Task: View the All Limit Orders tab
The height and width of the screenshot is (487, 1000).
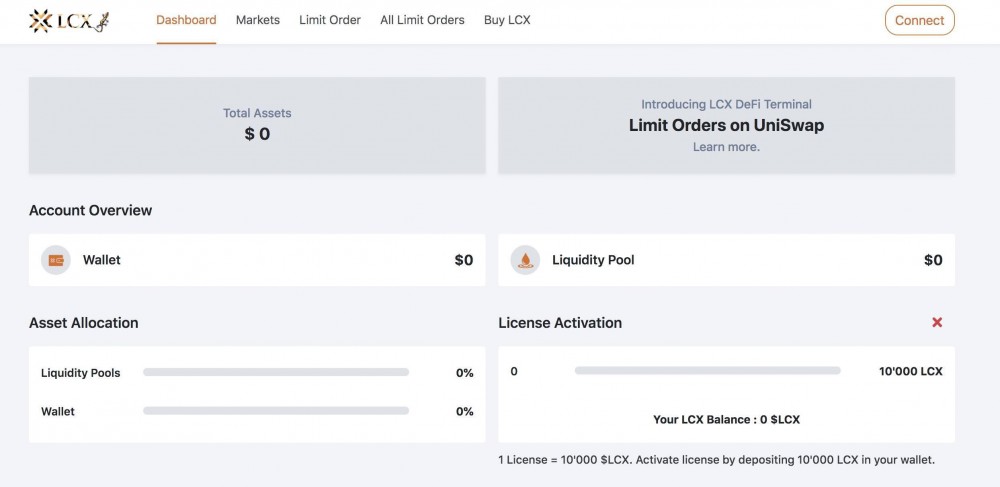Action: 422,20
